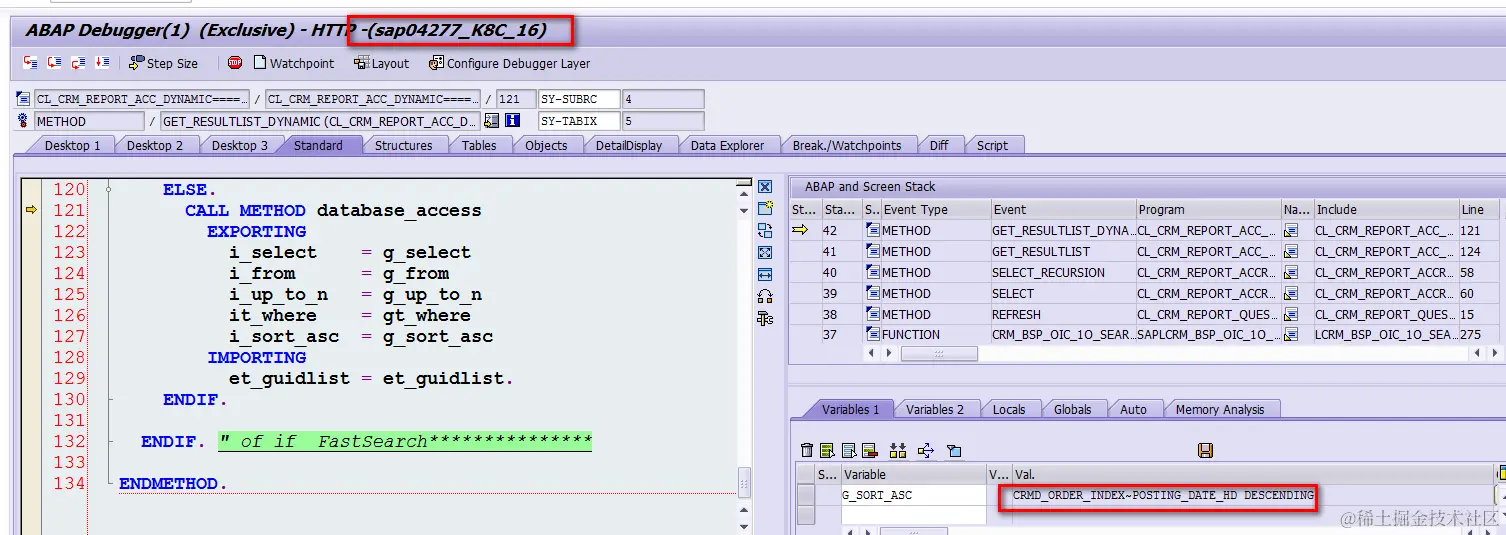The height and width of the screenshot is (535, 1506).
Task: Click the replace tool icon in the side strip
Action: click(x=765, y=230)
